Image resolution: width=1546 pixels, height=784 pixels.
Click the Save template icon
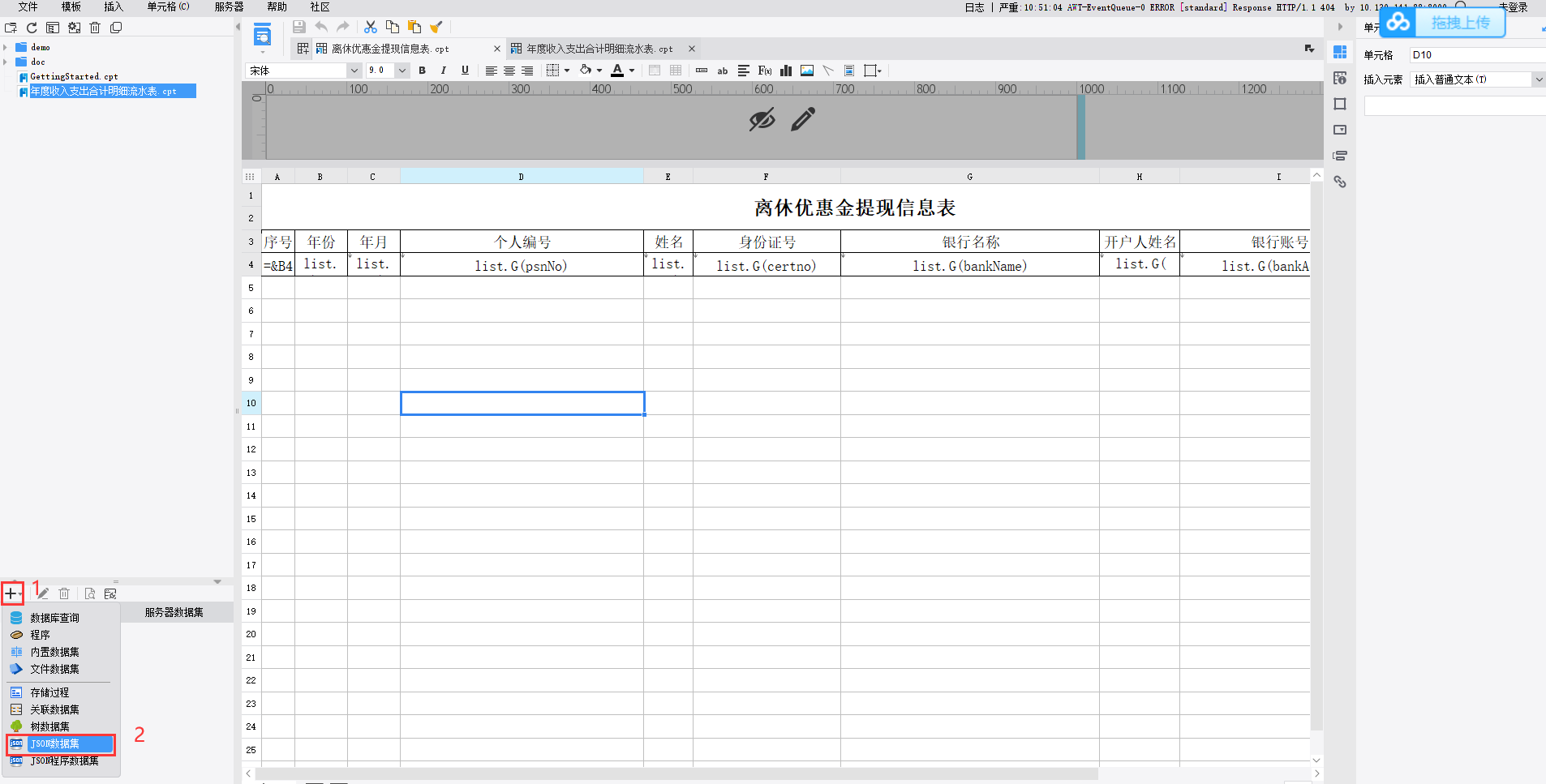[x=299, y=27]
